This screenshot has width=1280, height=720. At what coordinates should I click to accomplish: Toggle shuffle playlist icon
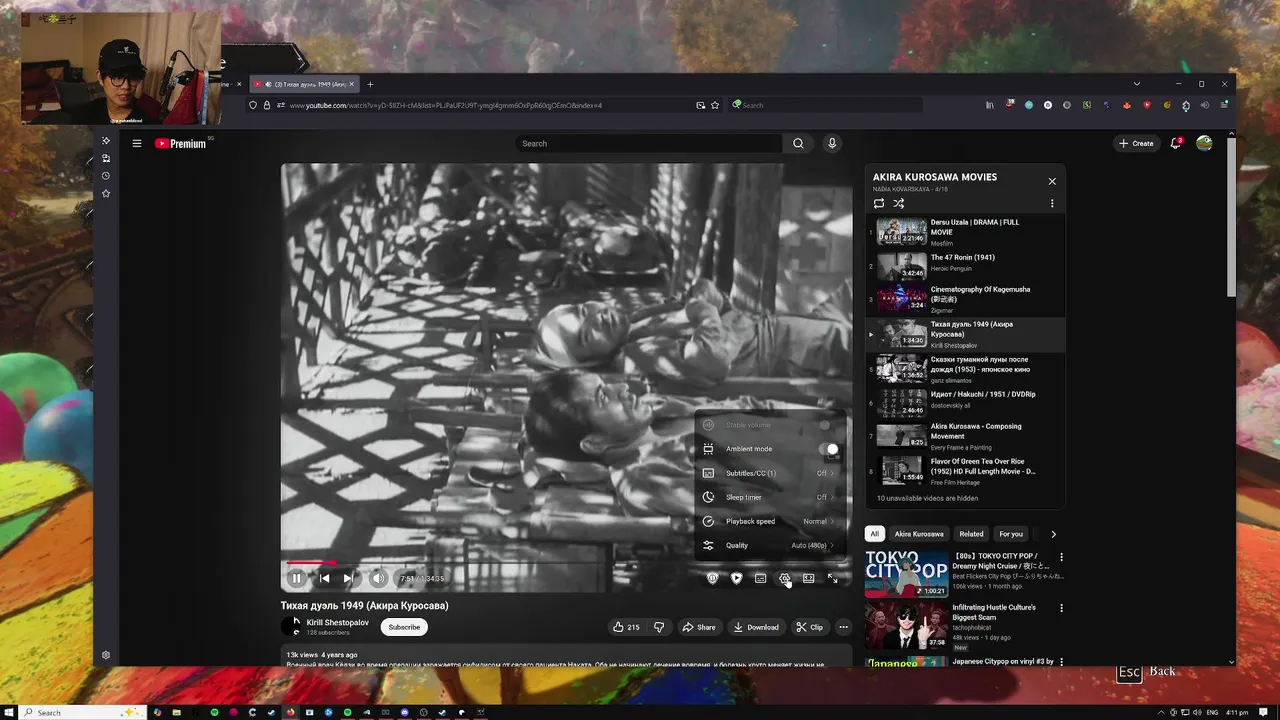(x=899, y=203)
